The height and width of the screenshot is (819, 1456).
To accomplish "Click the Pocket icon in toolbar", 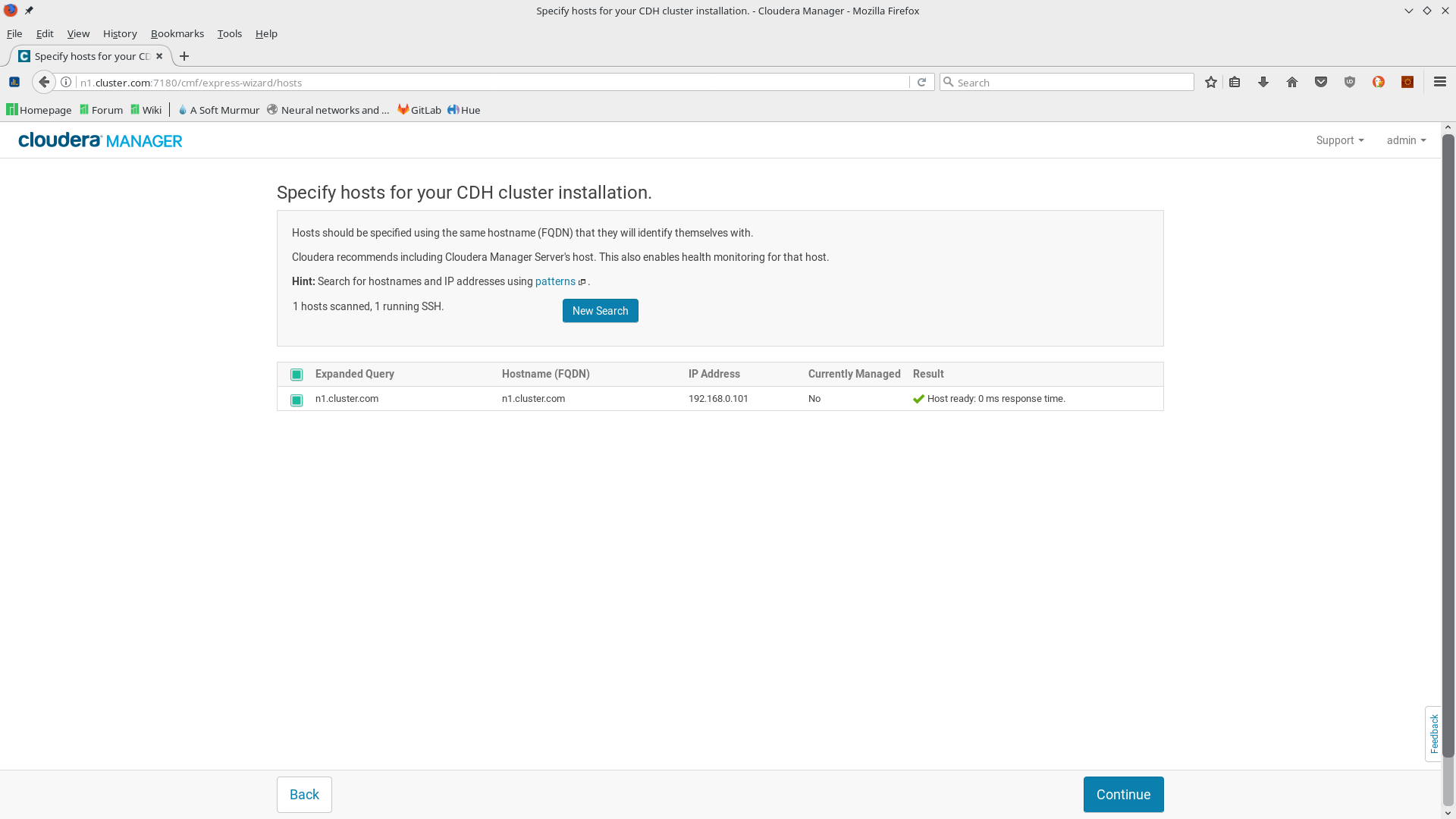I will 1321,82.
